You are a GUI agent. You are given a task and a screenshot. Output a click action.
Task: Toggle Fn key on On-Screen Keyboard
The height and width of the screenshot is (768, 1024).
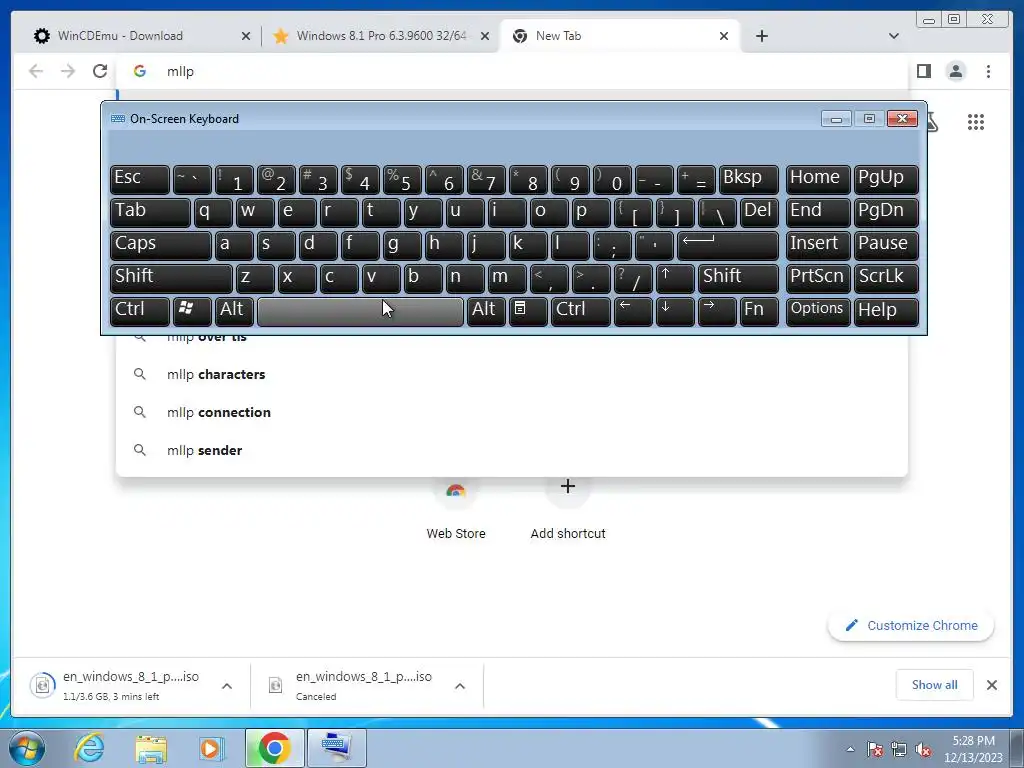click(759, 311)
